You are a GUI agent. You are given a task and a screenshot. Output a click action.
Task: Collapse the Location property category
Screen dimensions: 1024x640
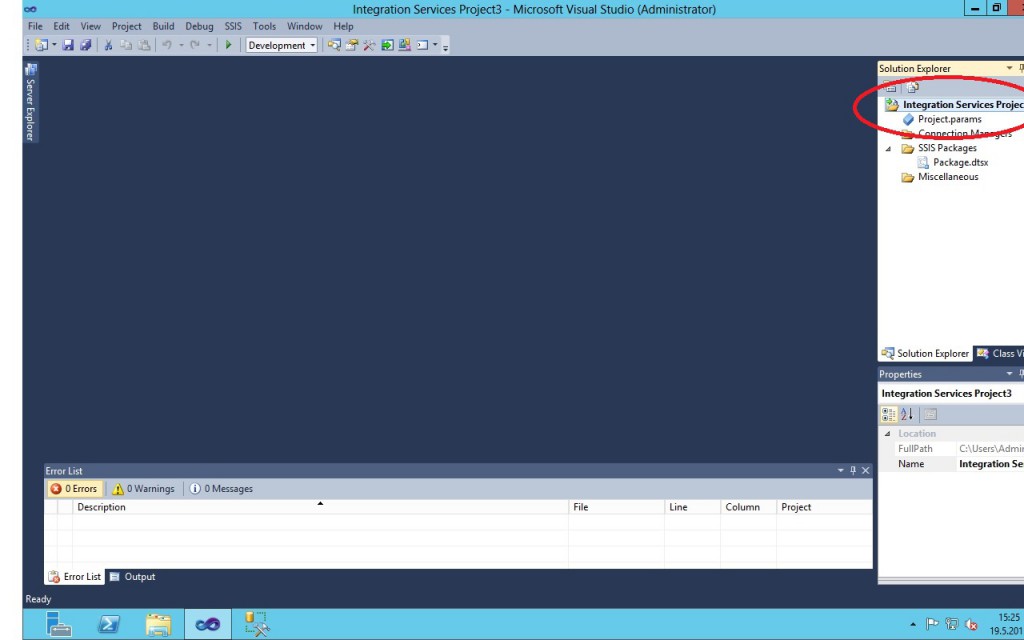888,434
